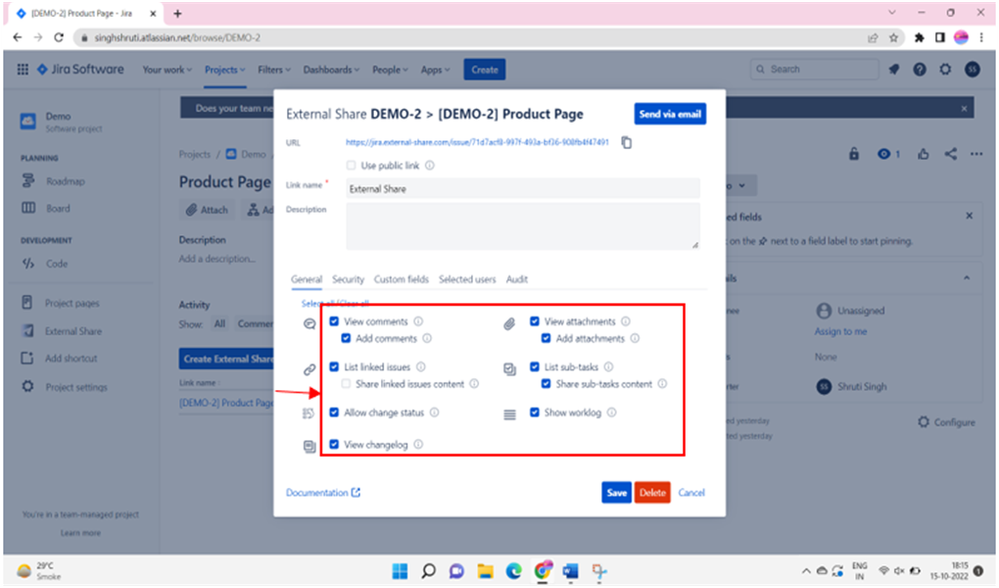Open the Dashboards dropdown menu
The image size is (999, 588).
coord(331,69)
